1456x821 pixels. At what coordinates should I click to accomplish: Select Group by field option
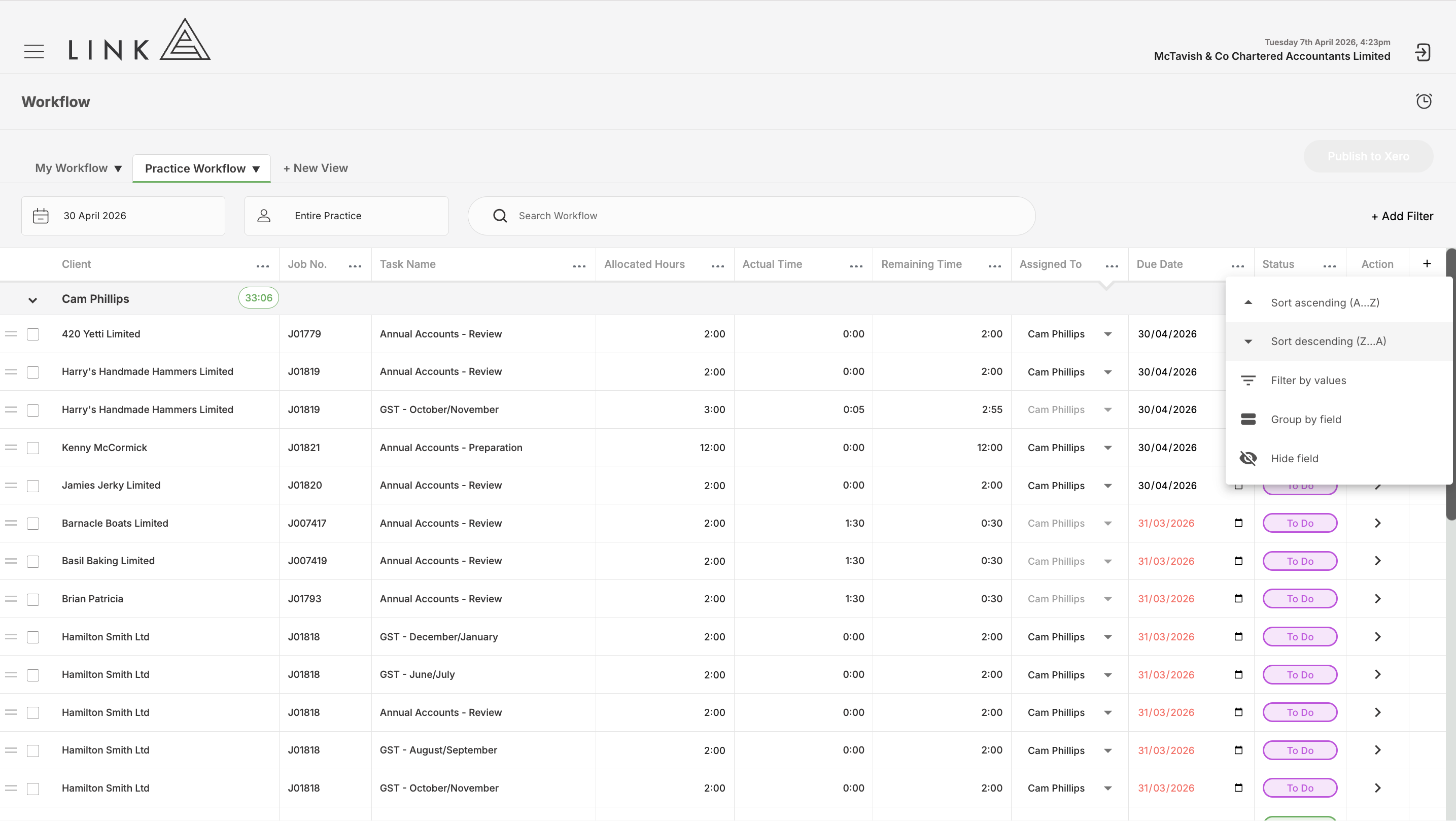(1338, 420)
